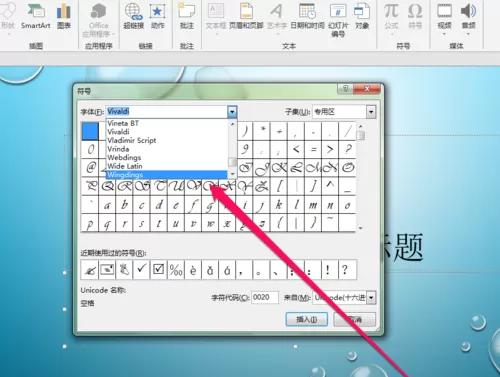Viewport: 500px width, 377px height.
Task: Click the symbol grid scrollbar up arrow
Action: (x=360, y=126)
